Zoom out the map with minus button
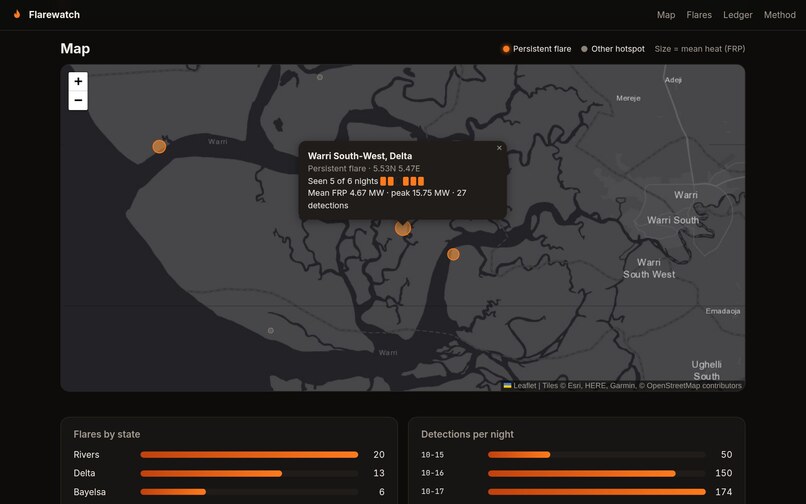 [78, 100]
